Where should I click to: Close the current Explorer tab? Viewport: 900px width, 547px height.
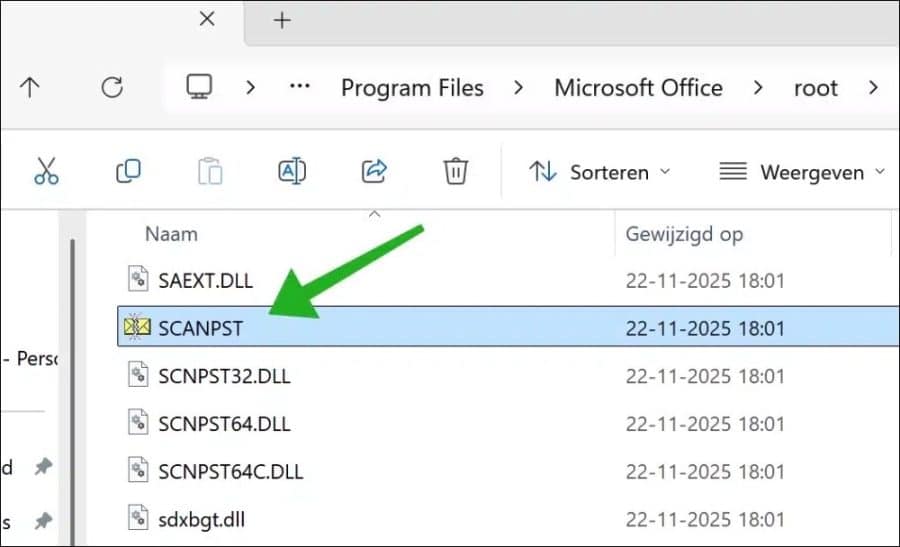(x=207, y=19)
